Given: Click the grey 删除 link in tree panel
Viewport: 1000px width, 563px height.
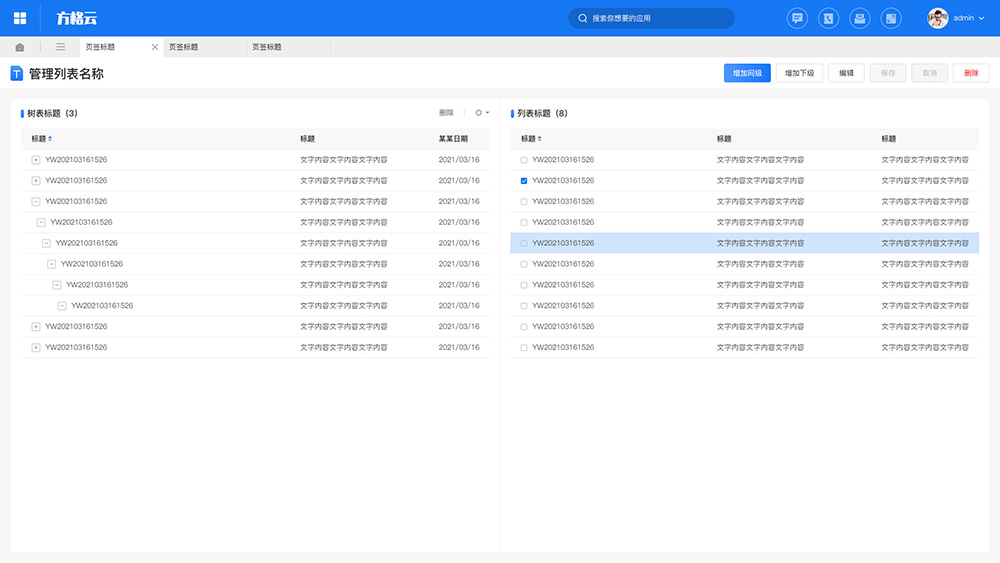Looking at the screenshot, I should tap(446, 113).
